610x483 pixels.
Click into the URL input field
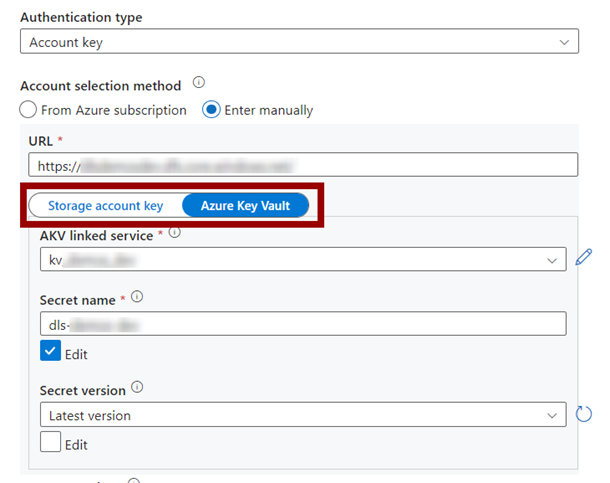(x=303, y=164)
